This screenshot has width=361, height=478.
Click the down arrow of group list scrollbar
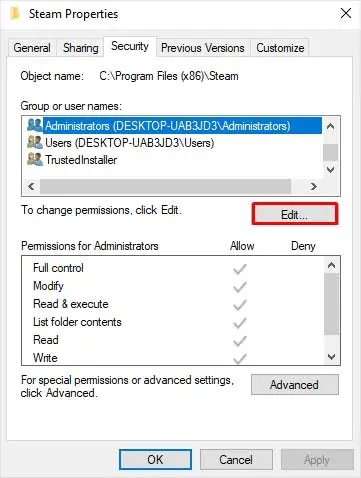coord(330,170)
